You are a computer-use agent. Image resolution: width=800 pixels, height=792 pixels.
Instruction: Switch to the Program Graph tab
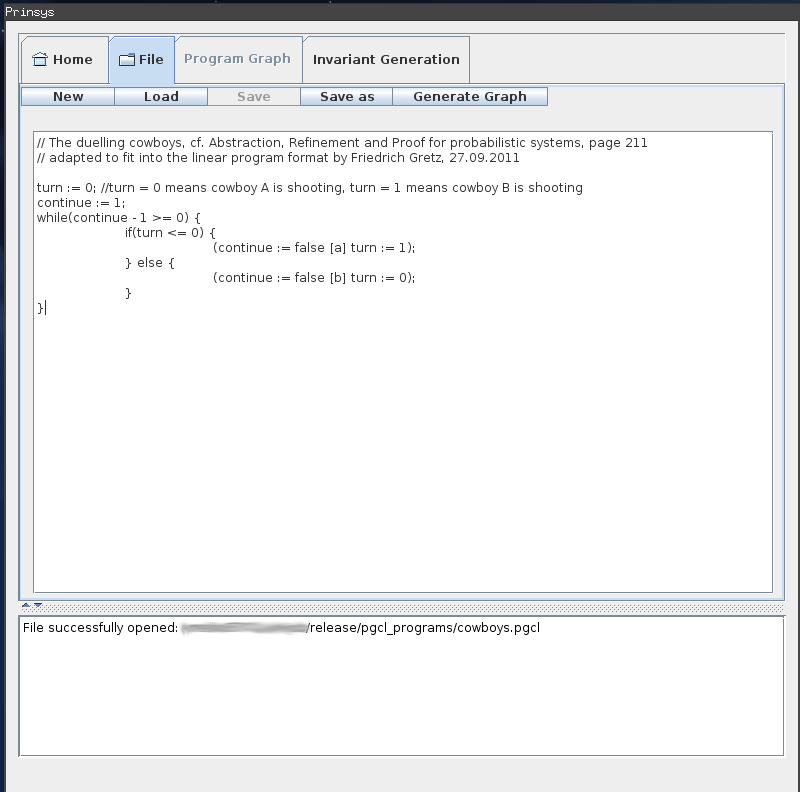click(x=238, y=58)
